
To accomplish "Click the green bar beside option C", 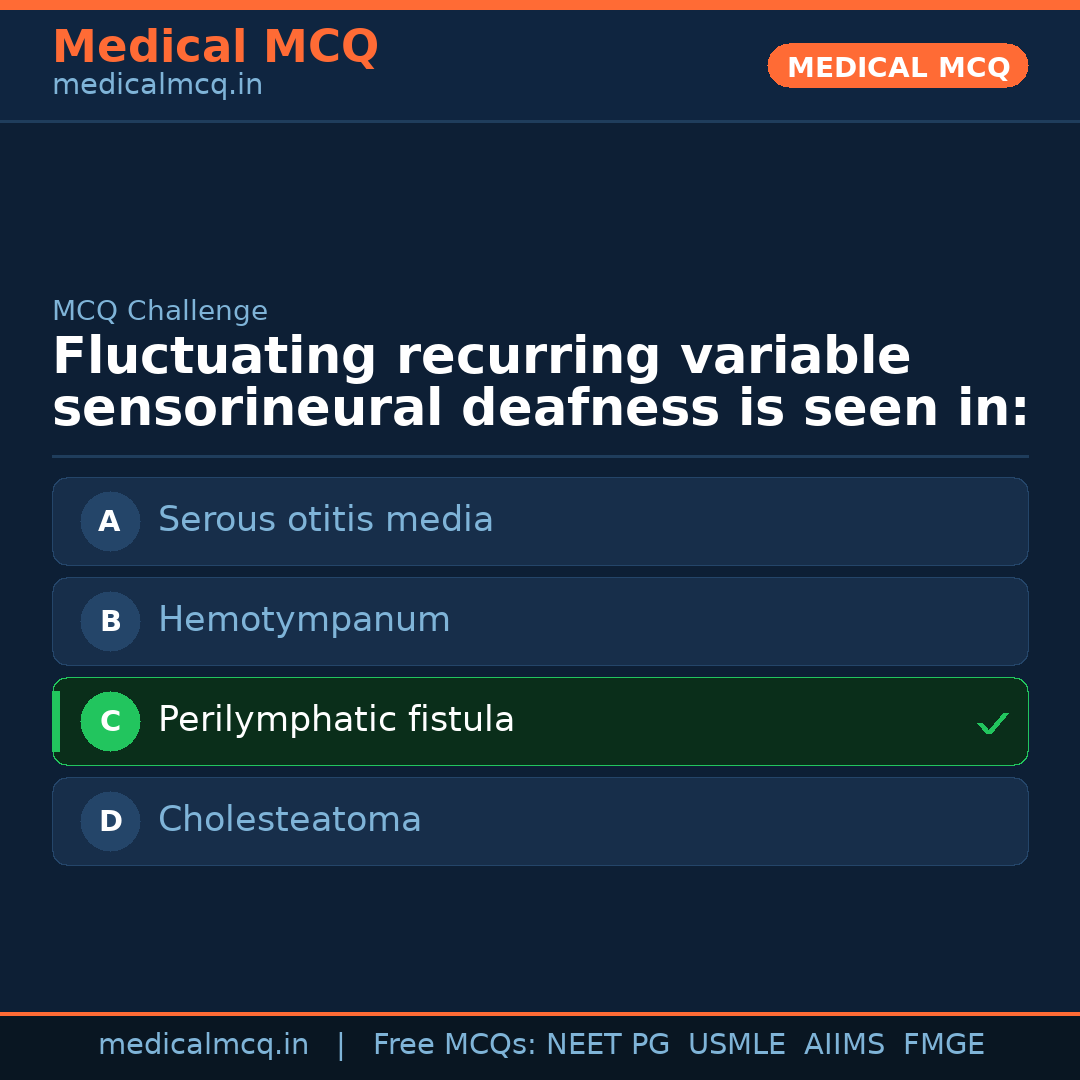I will (56, 721).
